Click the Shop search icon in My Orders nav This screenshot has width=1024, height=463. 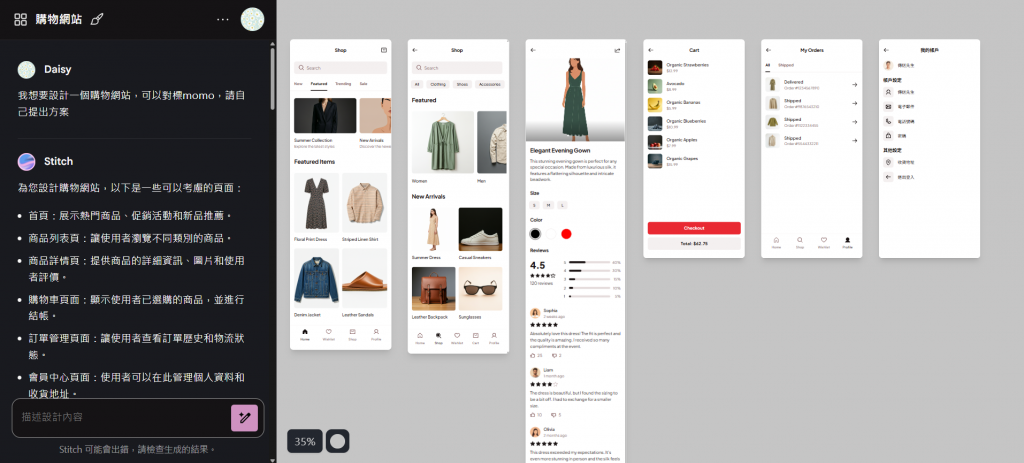click(800, 242)
